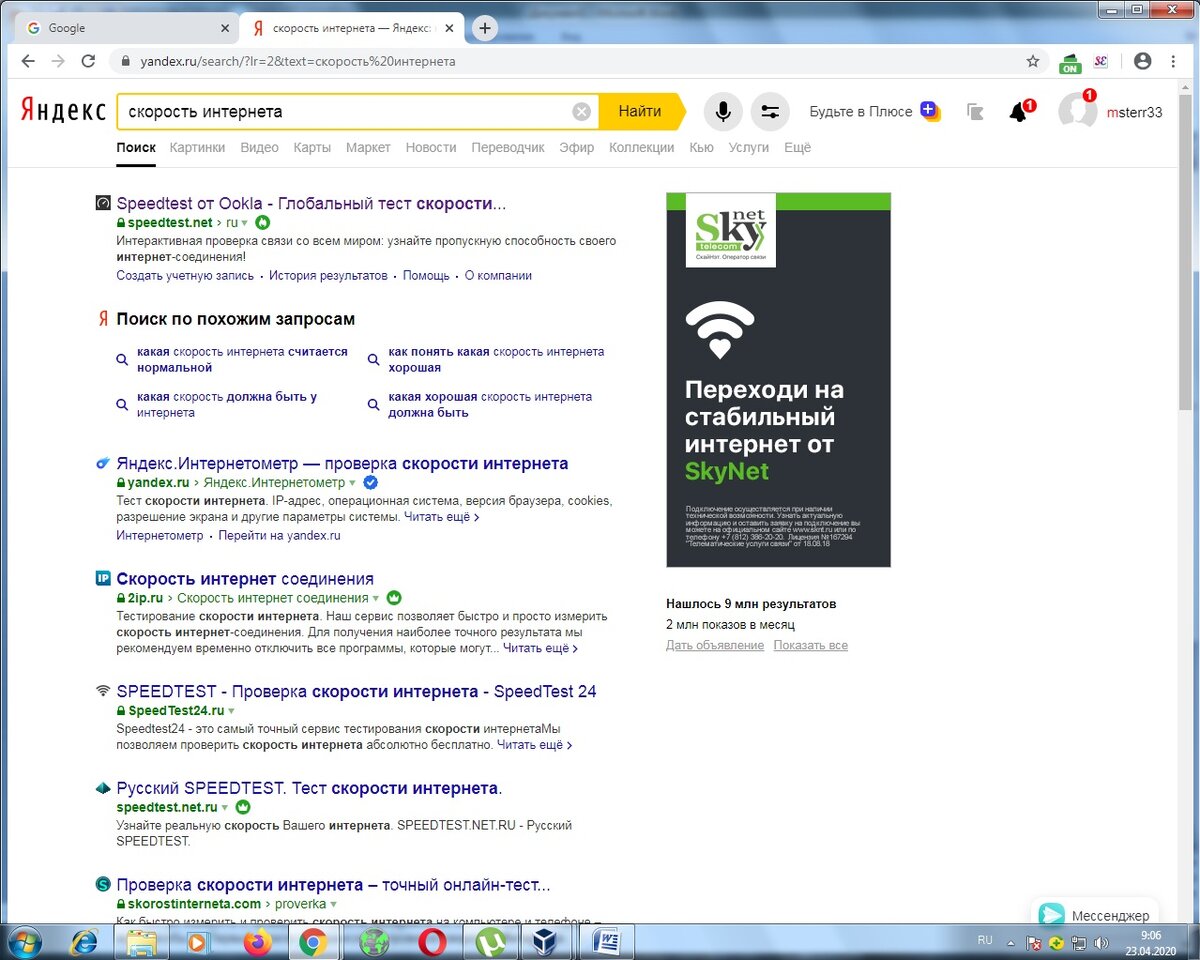Open the Скорость интернет соединения 2ip result
This screenshot has width=1200, height=960.
coord(245,578)
